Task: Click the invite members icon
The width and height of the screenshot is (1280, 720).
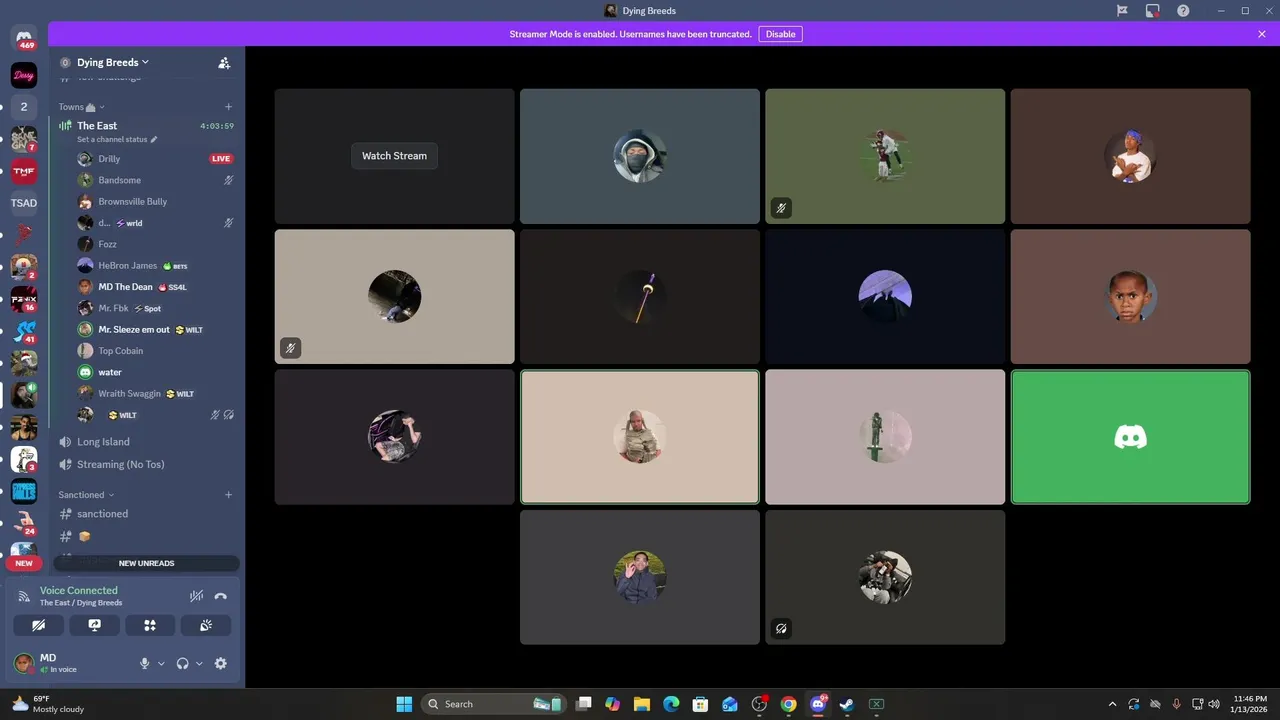Action: coord(224,63)
